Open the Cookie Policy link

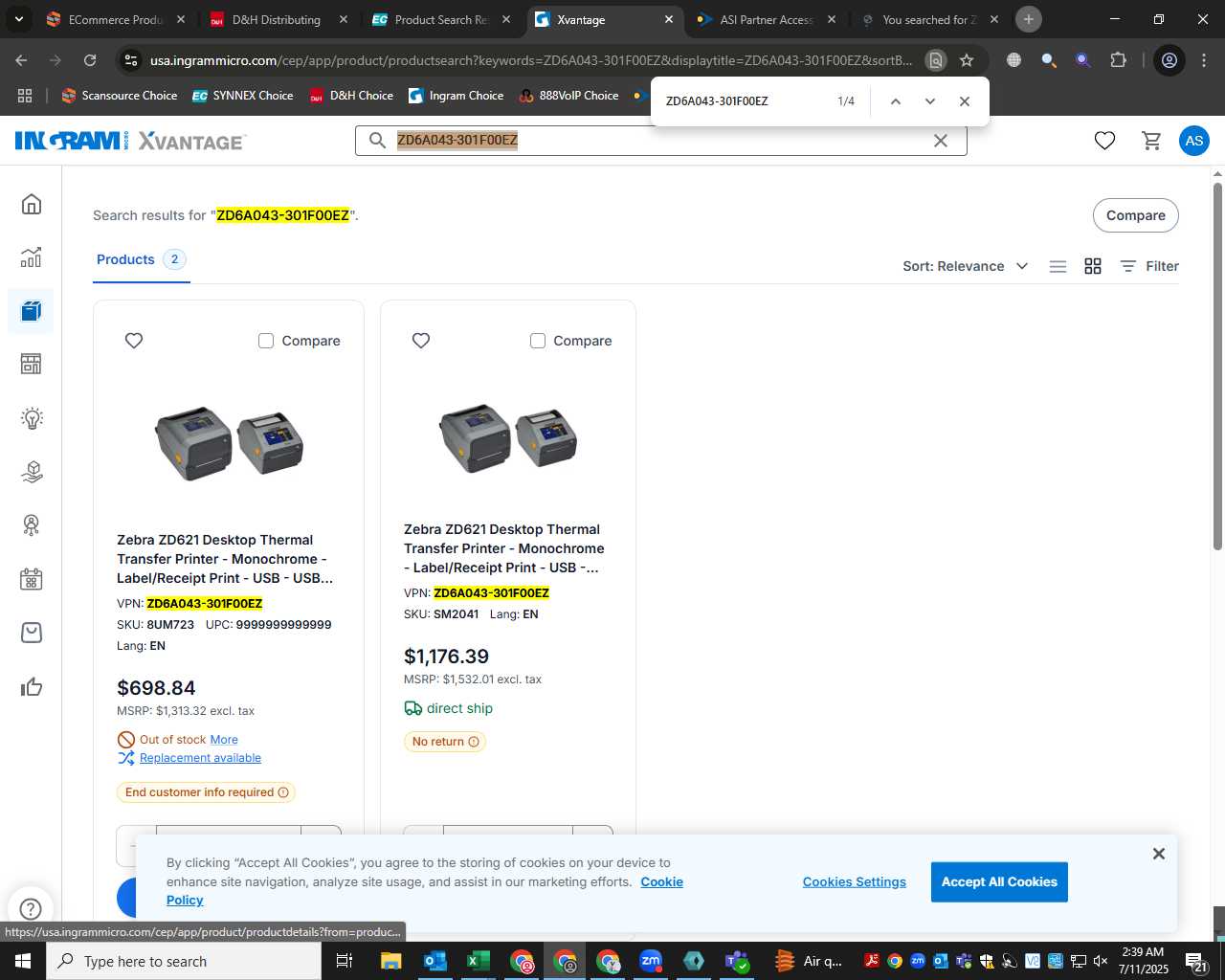tap(662, 882)
